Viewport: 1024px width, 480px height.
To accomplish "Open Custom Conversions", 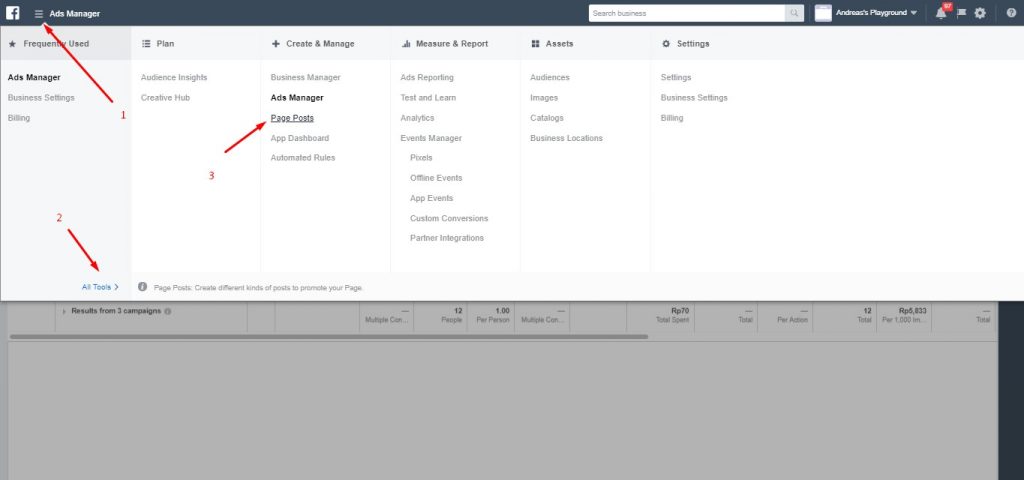I will [449, 218].
